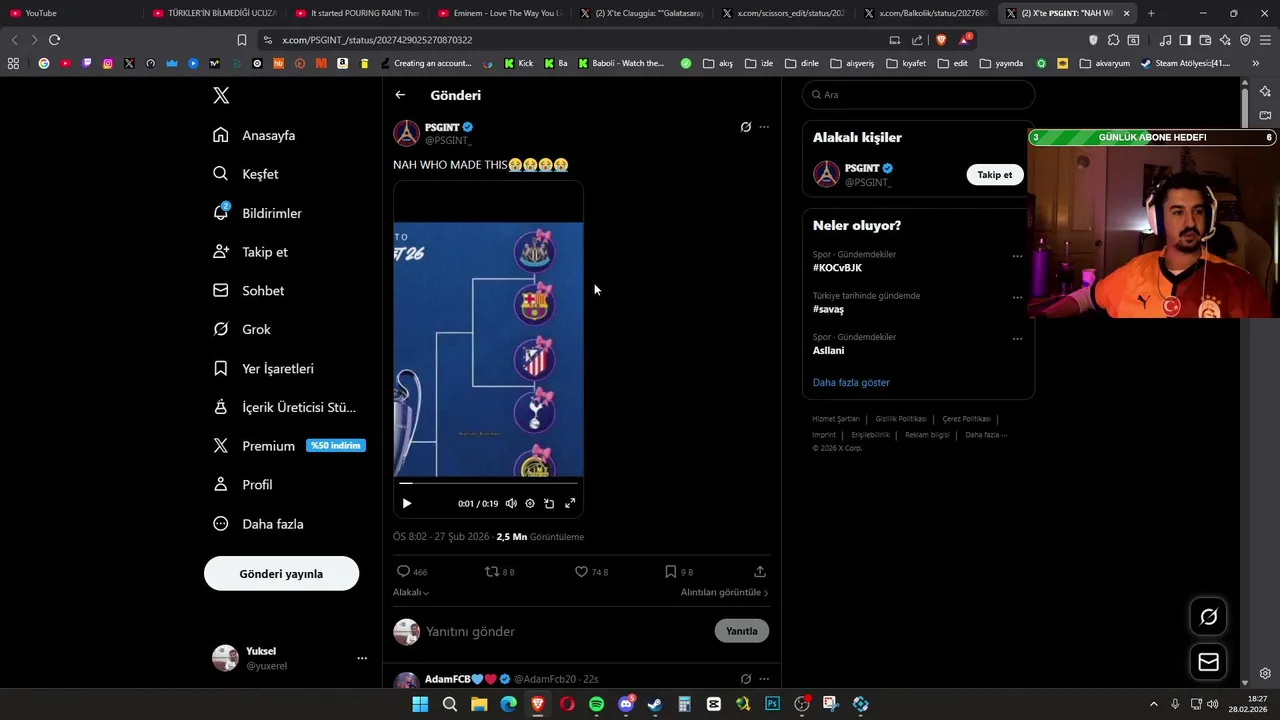Open video settings gear

tap(530, 503)
